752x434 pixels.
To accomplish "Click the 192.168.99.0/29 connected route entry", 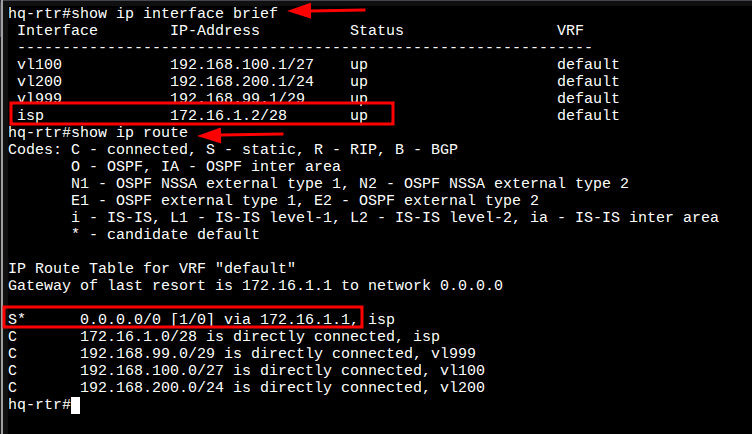I will click(276, 353).
